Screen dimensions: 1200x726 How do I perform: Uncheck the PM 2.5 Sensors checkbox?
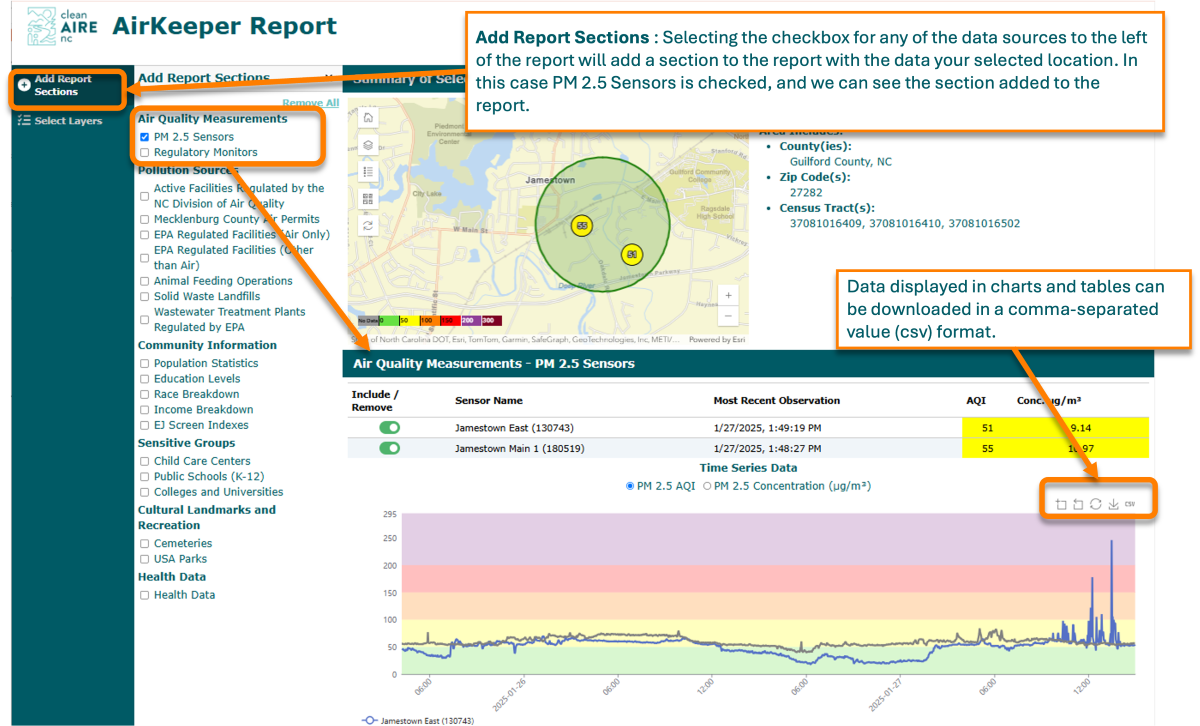pyautogui.click(x=145, y=137)
